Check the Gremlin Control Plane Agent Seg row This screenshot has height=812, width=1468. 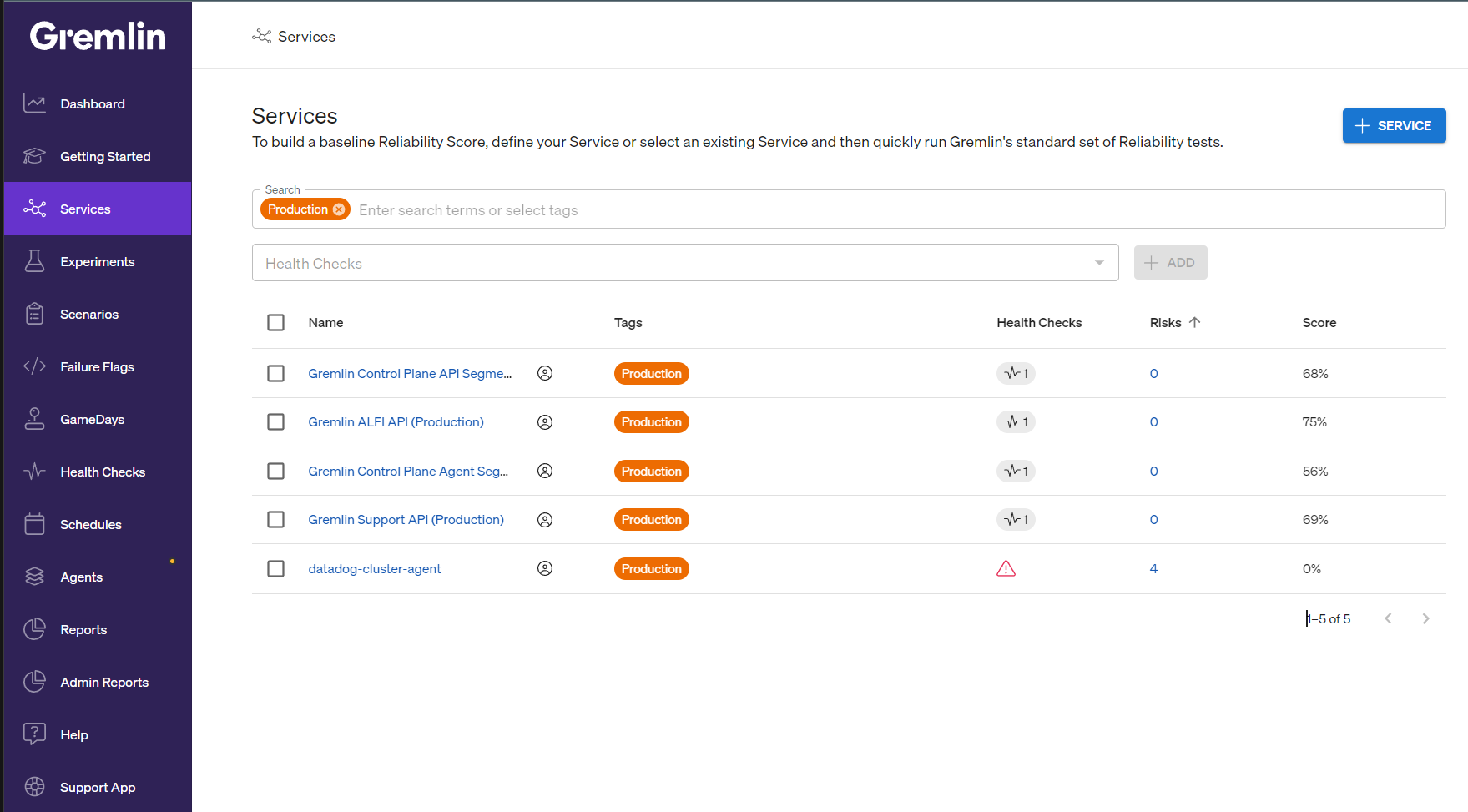coord(276,471)
